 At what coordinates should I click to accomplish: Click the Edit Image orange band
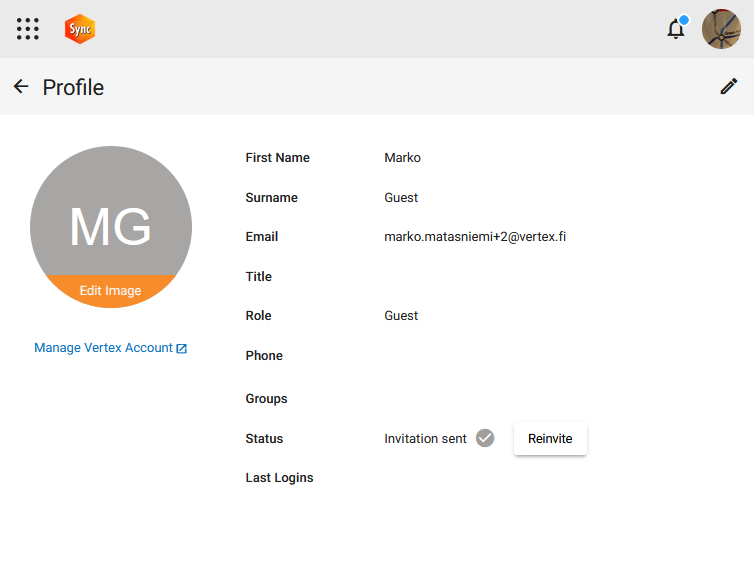click(110, 291)
